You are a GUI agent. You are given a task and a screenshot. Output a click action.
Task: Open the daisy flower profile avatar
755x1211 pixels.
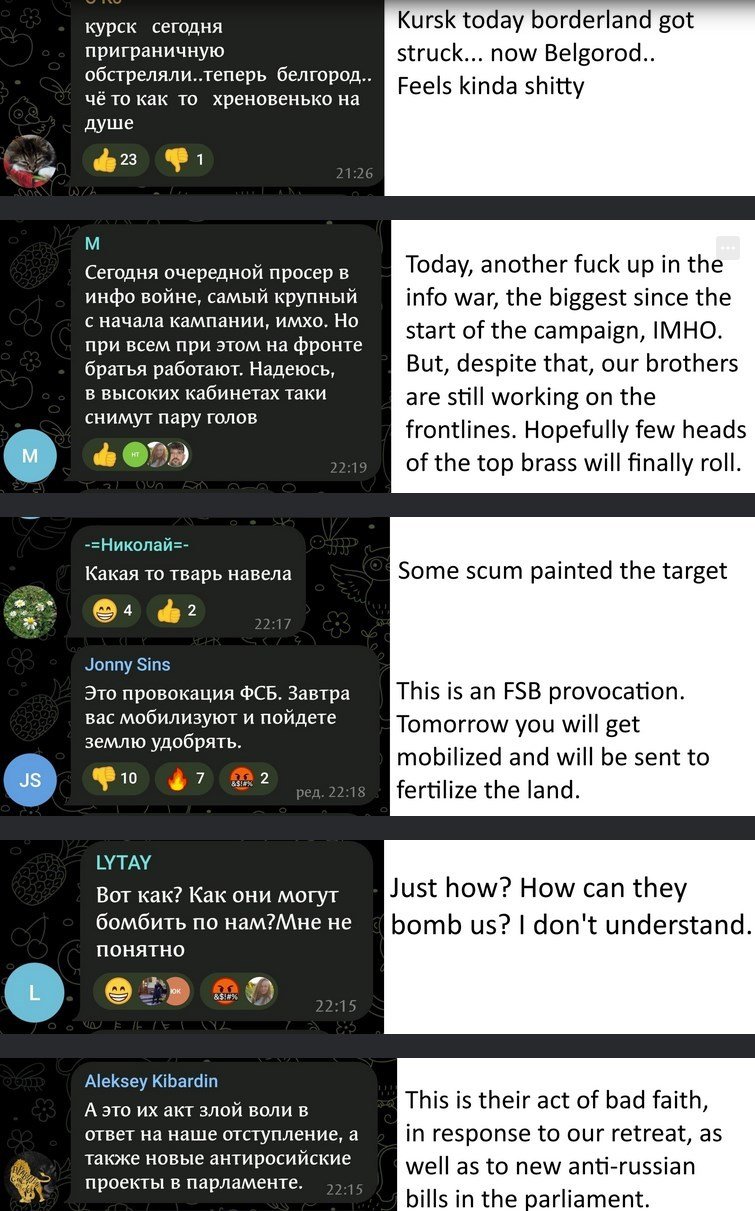tap(30, 612)
